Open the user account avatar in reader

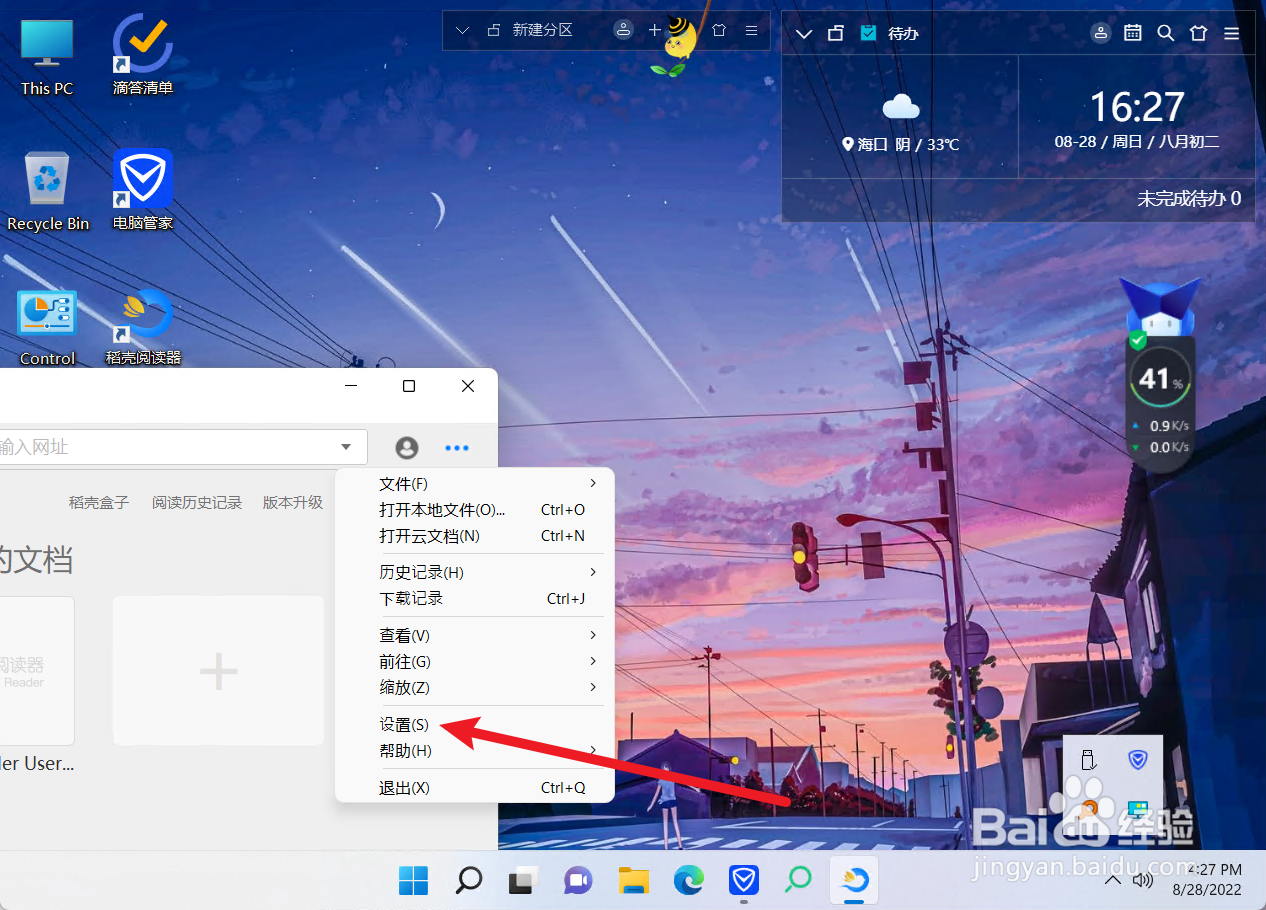[x=406, y=448]
